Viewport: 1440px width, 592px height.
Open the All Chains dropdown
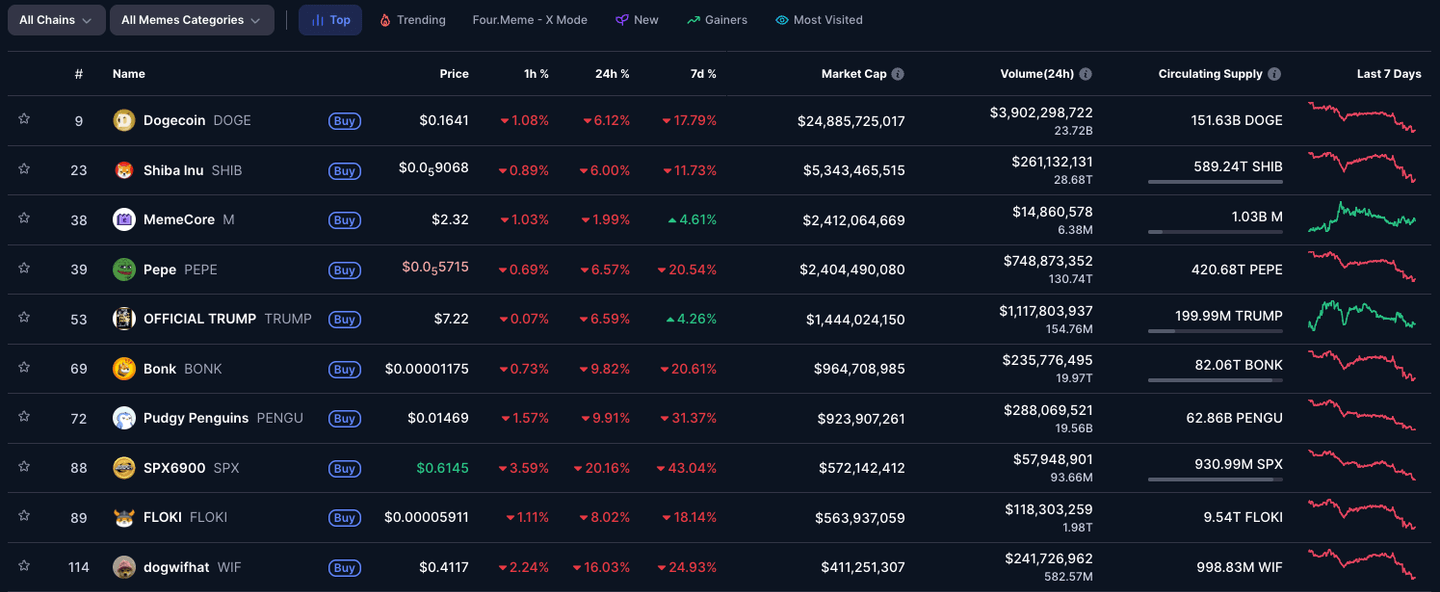point(56,20)
